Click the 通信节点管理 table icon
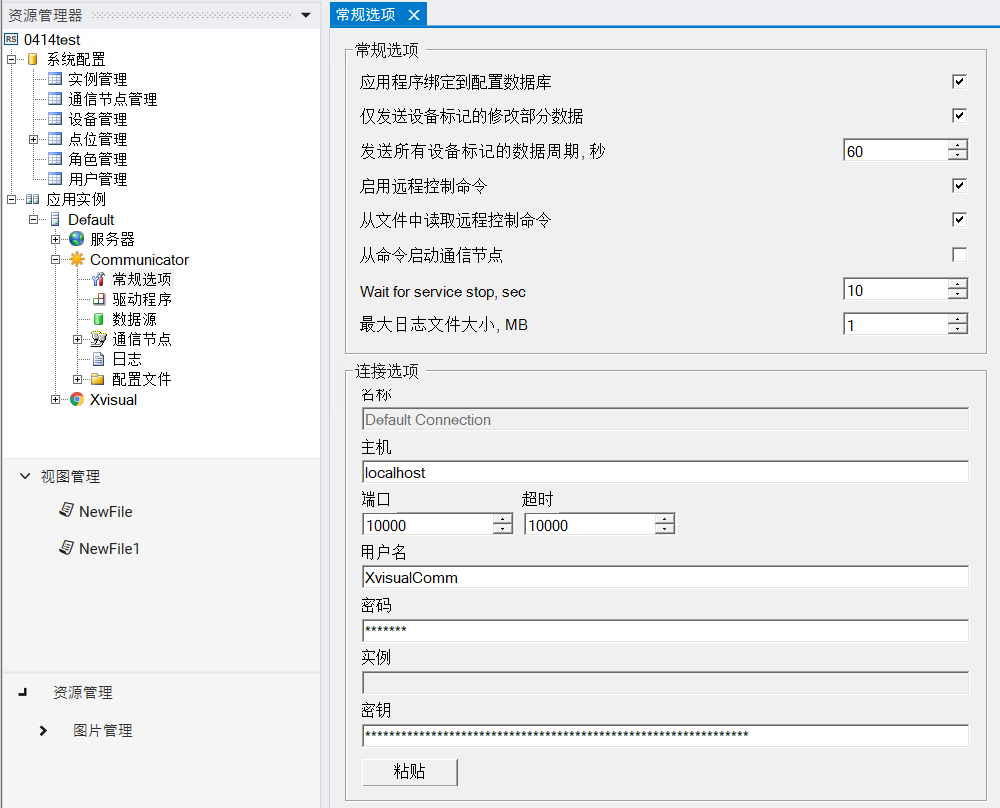The image size is (1000, 808). [55, 99]
